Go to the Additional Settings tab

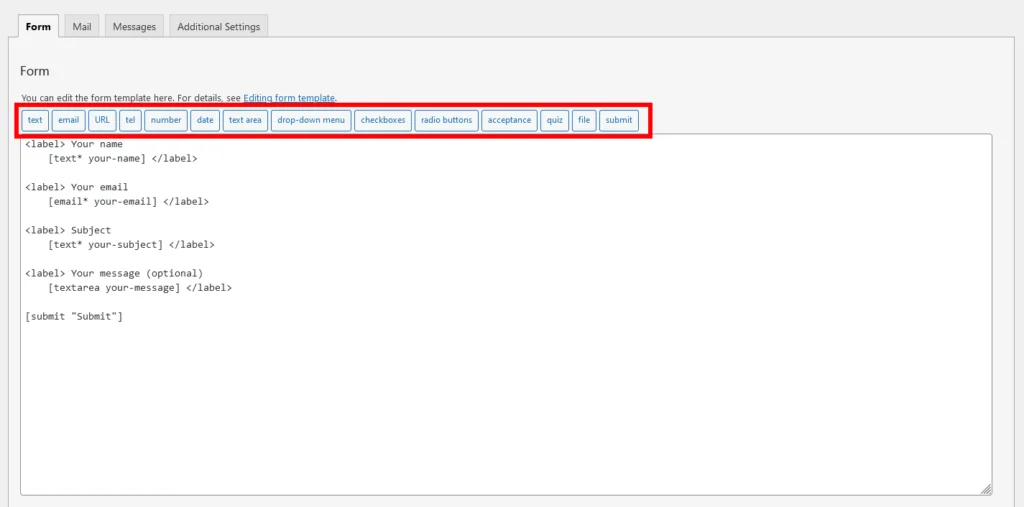[x=218, y=27]
